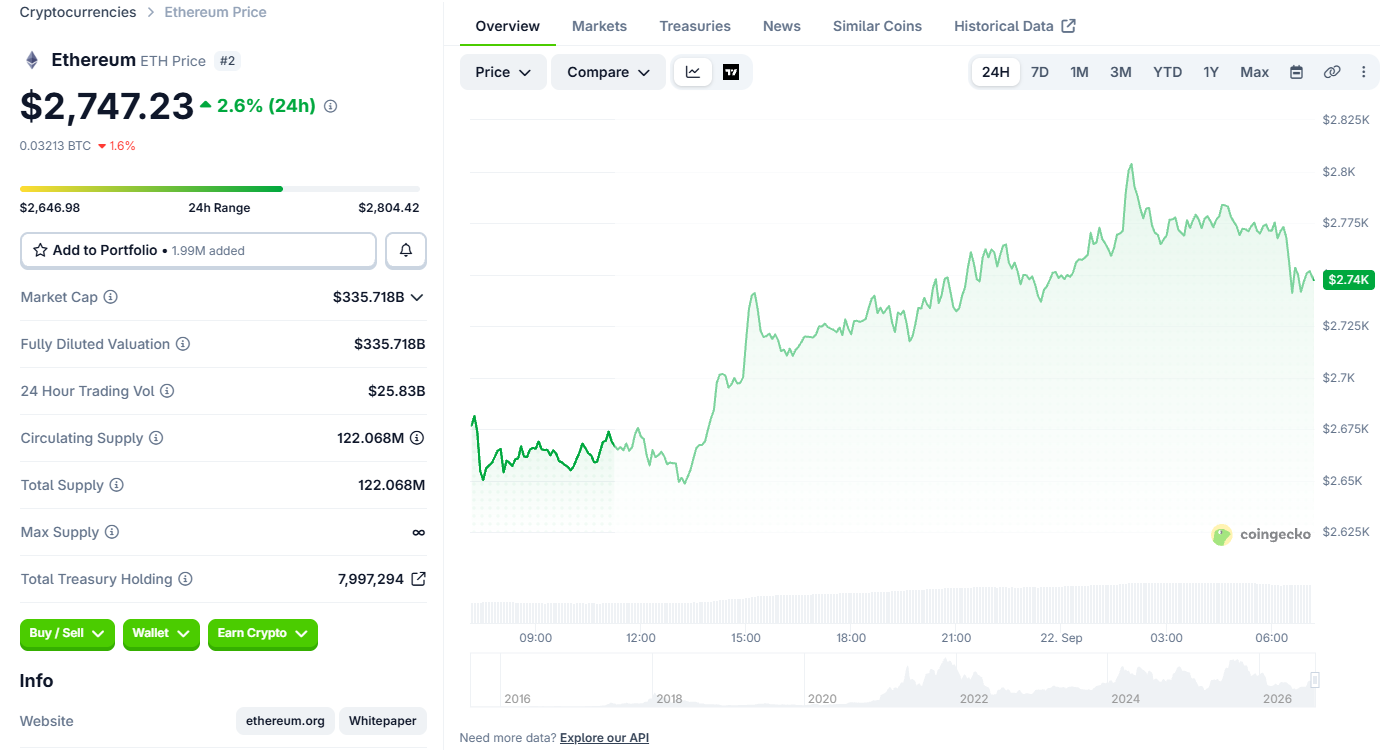The image size is (1384, 750).
Task: Open the Max Supply info icon
Action: pos(112,532)
